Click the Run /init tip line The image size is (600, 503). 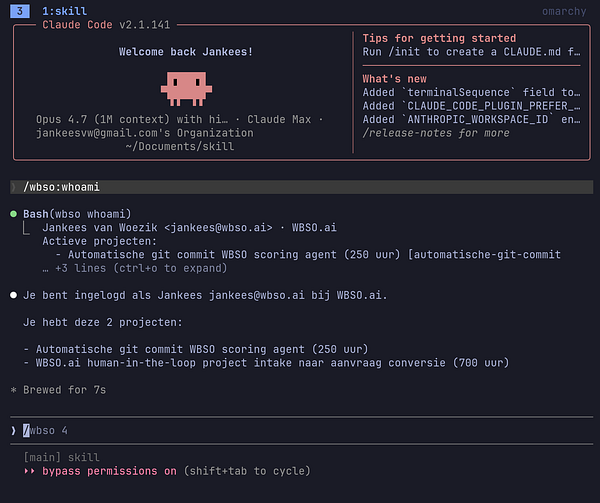[x=471, y=52]
